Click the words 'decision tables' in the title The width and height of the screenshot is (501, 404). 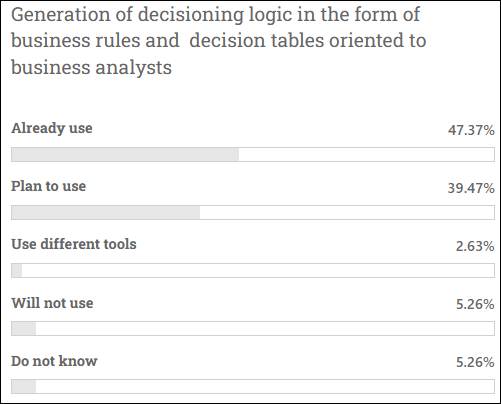point(257,41)
